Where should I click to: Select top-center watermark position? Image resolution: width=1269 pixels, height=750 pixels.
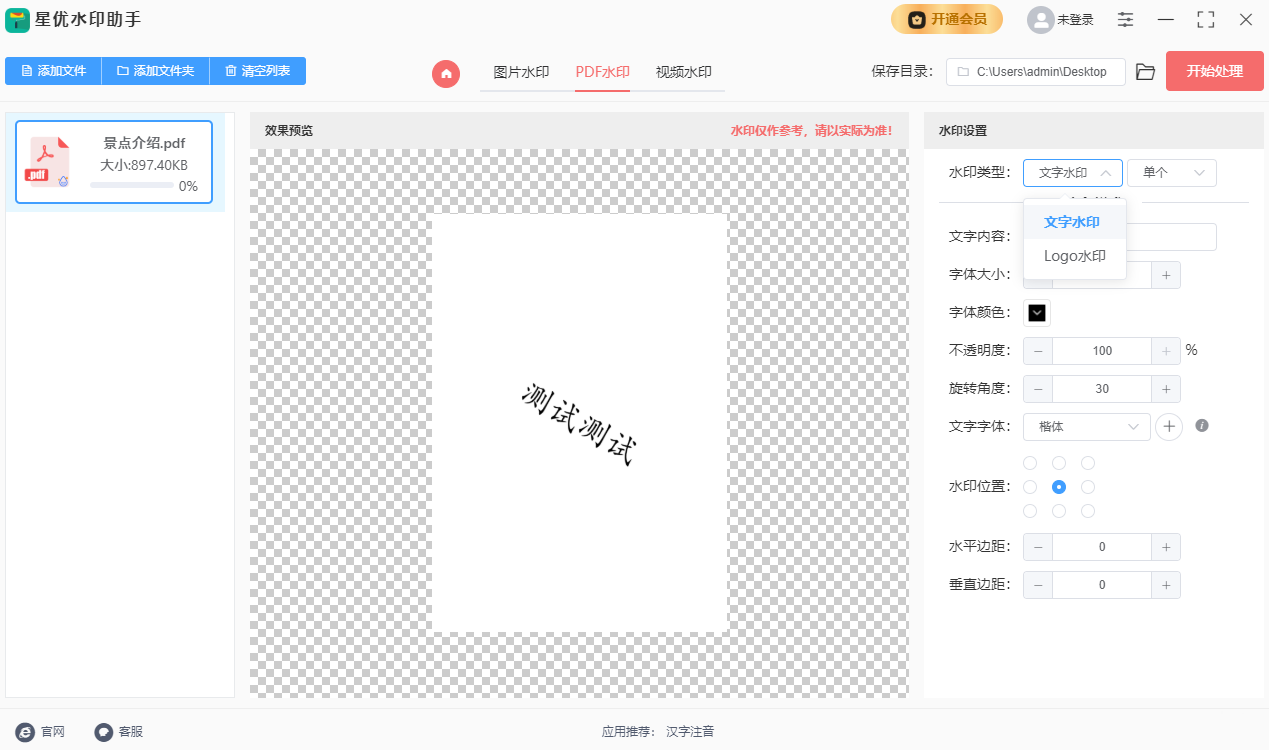[x=1059, y=463]
